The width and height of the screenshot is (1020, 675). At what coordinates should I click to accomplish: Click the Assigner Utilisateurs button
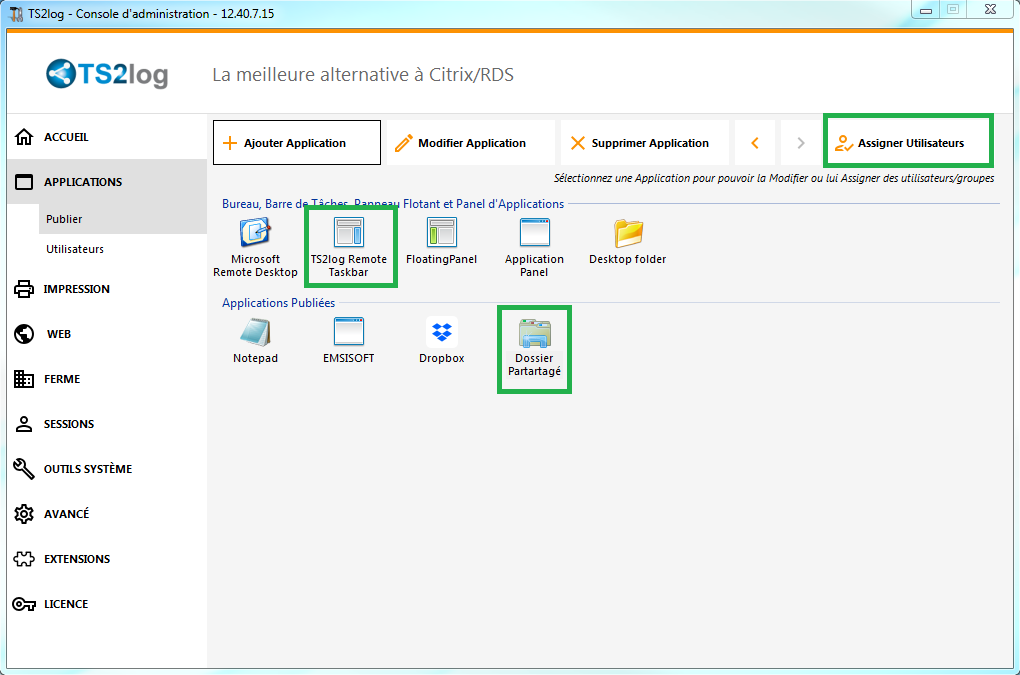(908, 142)
